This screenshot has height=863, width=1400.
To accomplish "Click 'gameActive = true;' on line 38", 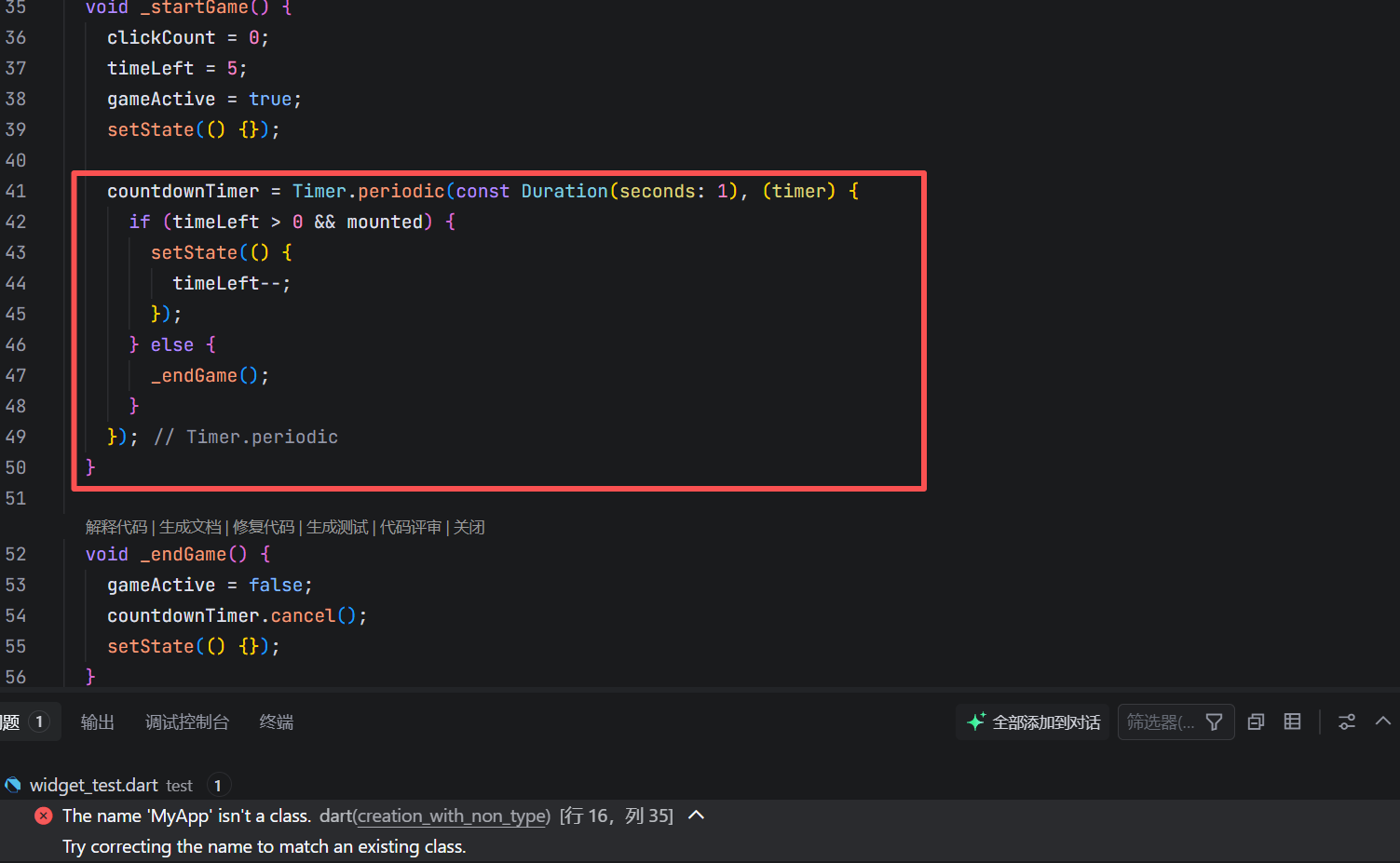I will [x=204, y=99].
